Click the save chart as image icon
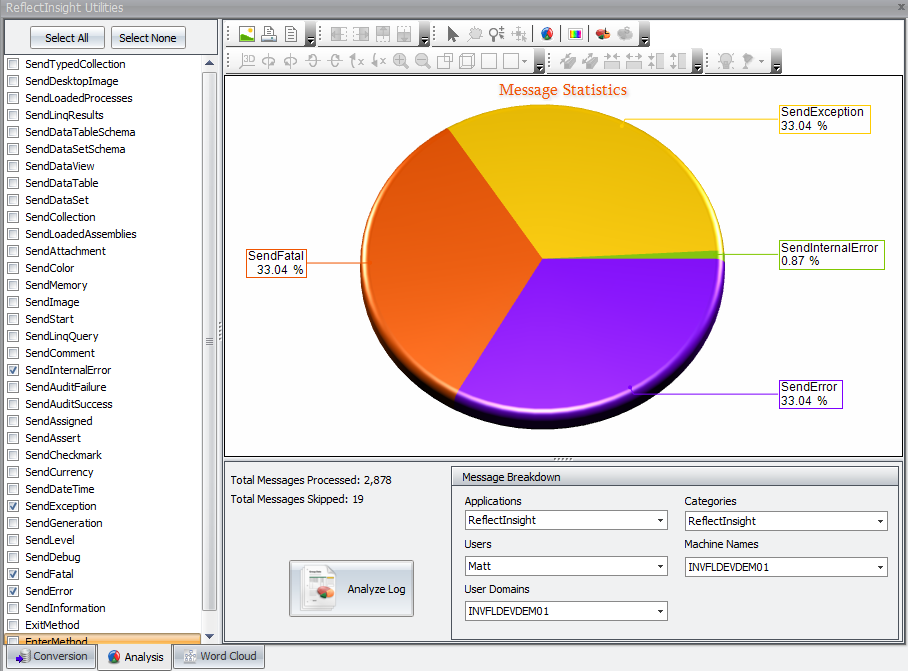 pyautogui.click(x=246, y=34)
